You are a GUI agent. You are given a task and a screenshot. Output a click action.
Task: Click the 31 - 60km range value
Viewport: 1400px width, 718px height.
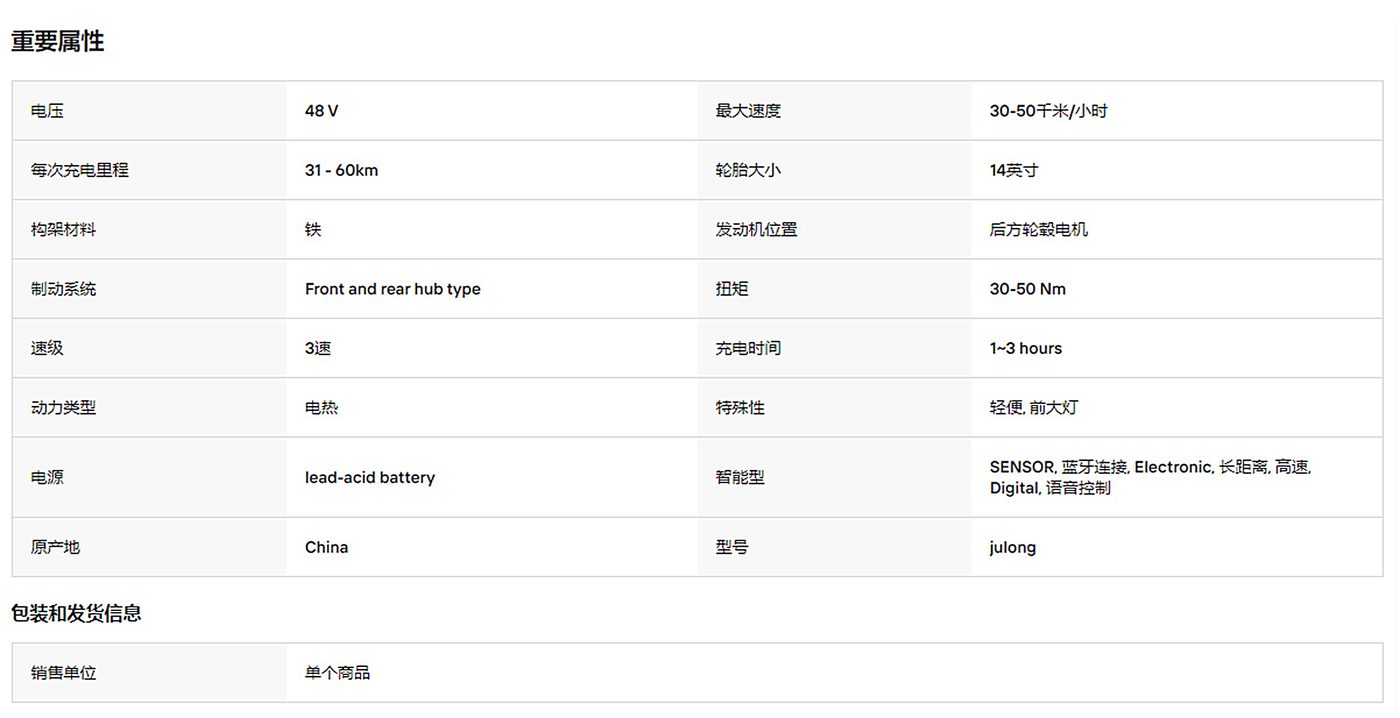342,170
